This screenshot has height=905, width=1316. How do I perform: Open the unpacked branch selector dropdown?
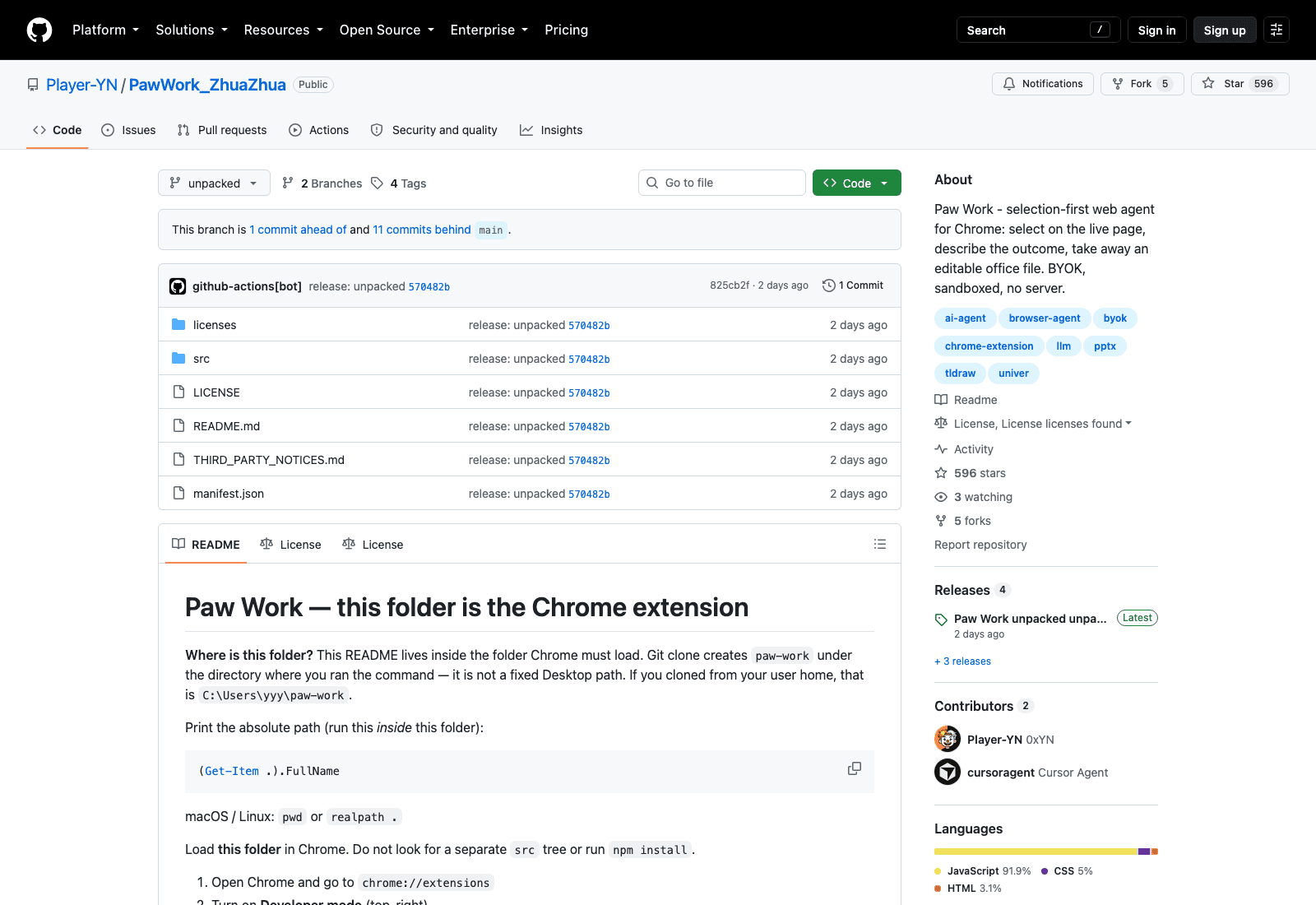tap(214, 183)
